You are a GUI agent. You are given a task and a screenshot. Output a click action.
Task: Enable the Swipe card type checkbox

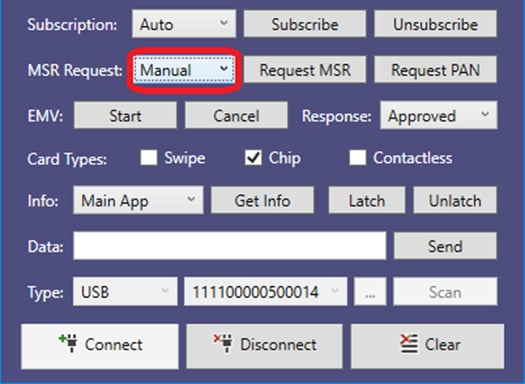(x=149, y=158)
